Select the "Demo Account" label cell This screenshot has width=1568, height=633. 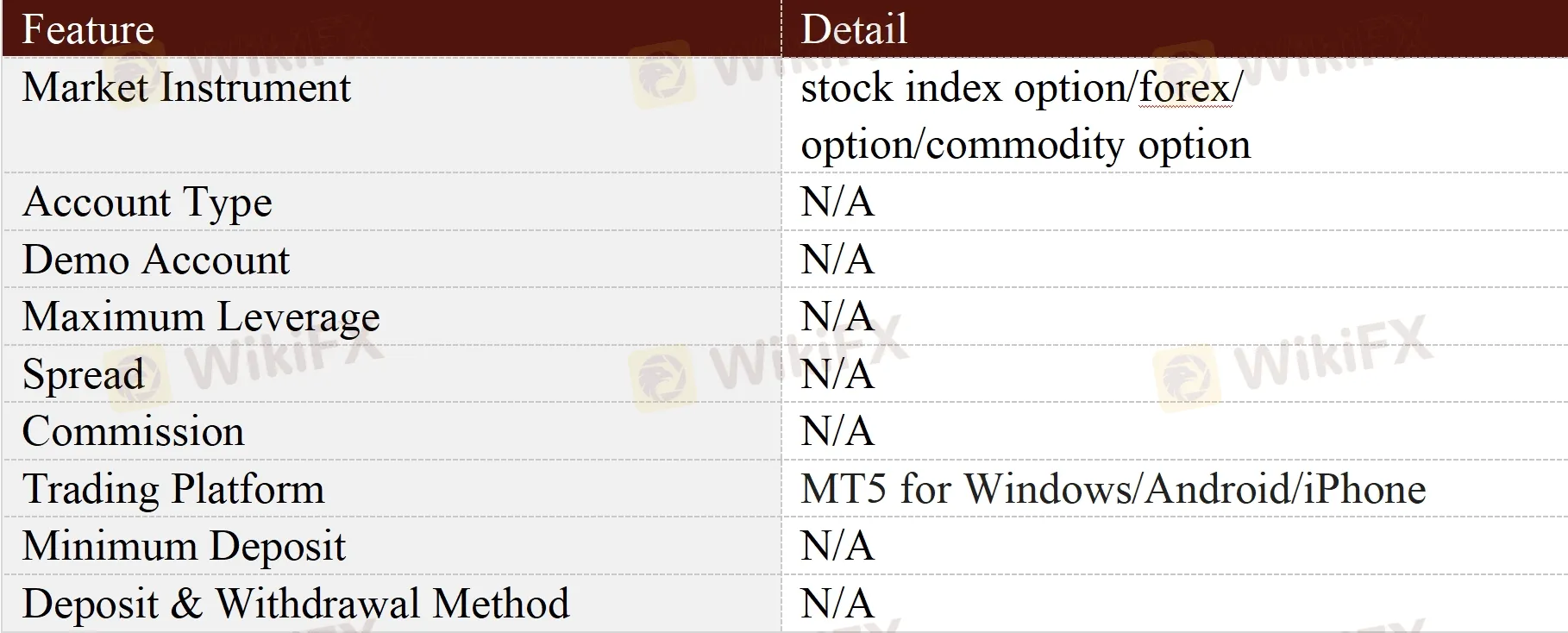point(156,260)
